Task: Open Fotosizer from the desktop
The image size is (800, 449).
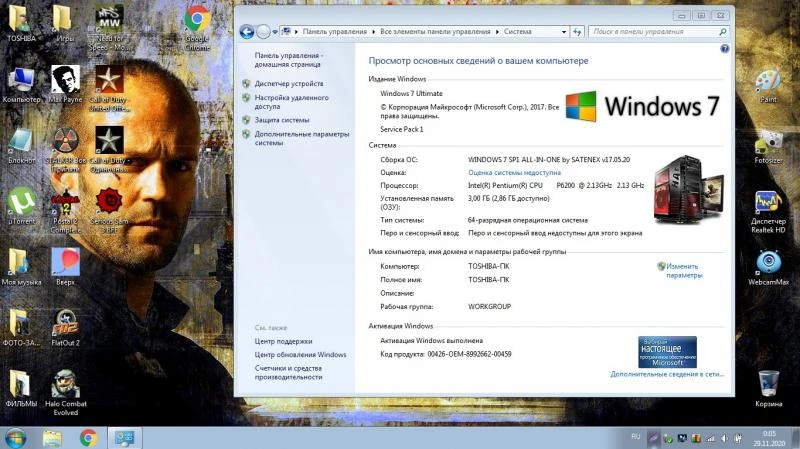Action: (768, 146)
